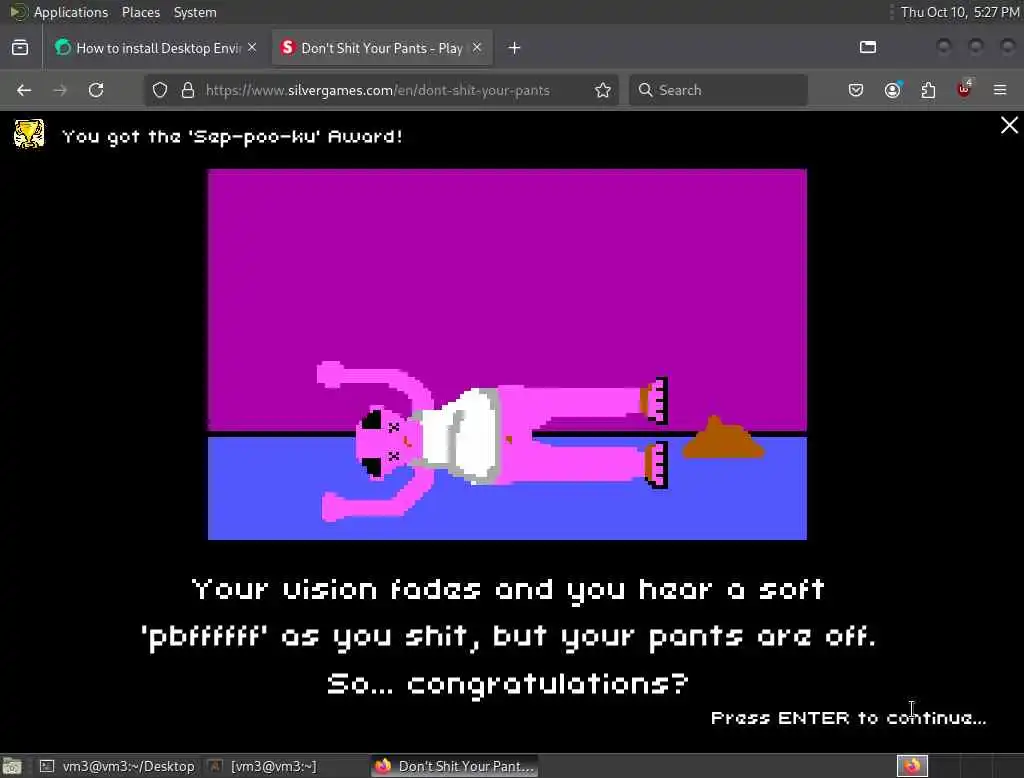Screen dimensions: 1024x778
Task: Click the 'Sep-poo-ku' Award notification text
Action: click(232, 137)
